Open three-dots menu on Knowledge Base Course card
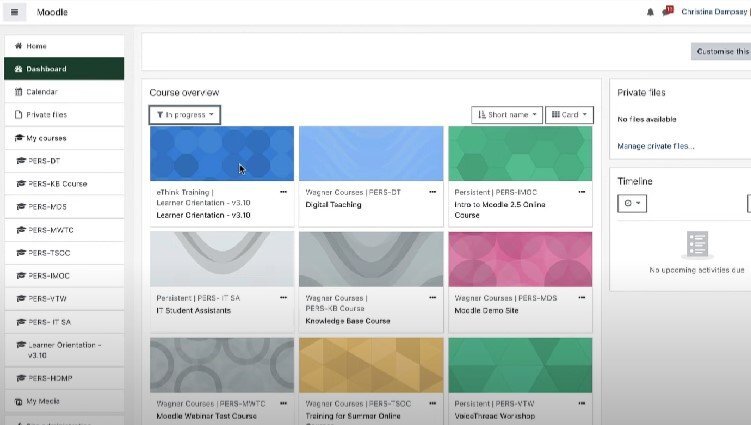This screenshot has width=751, height=425. [x=432, y=298]
